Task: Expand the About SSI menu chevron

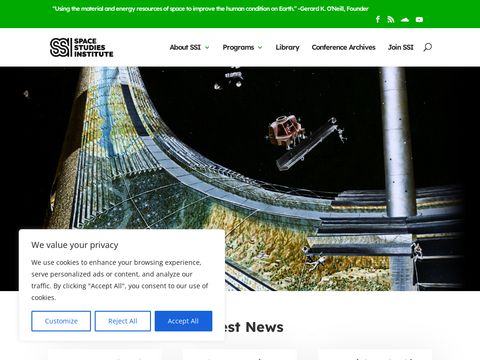Action: coord(207,48)
